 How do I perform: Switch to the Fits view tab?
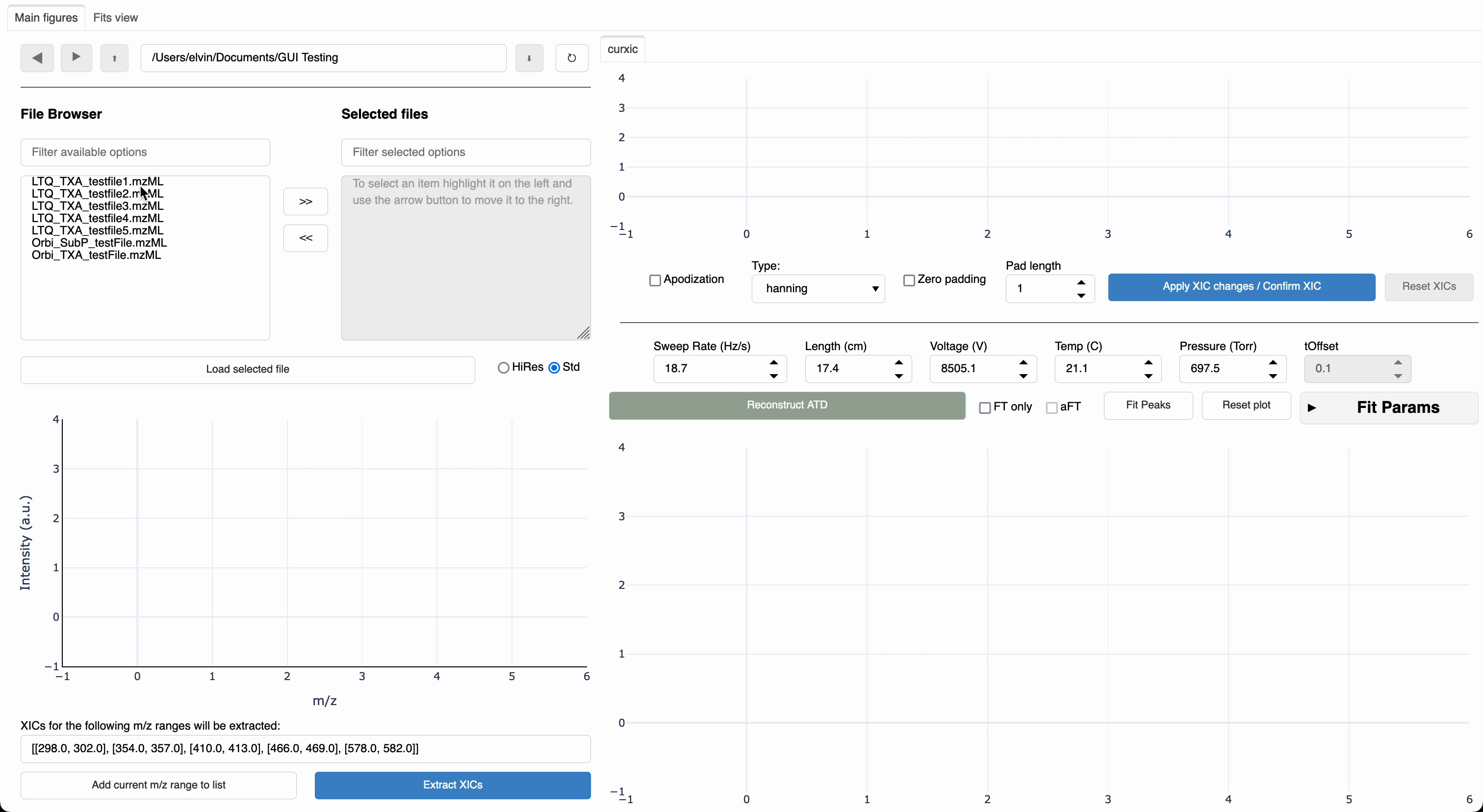(x=115, y=17)
